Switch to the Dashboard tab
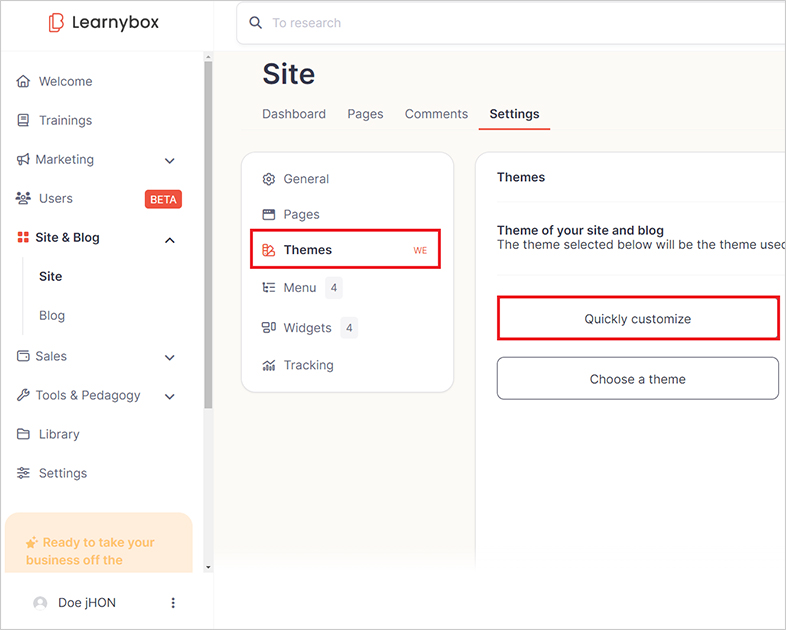This screenshot has width=786, height=630. click(294, 114)
